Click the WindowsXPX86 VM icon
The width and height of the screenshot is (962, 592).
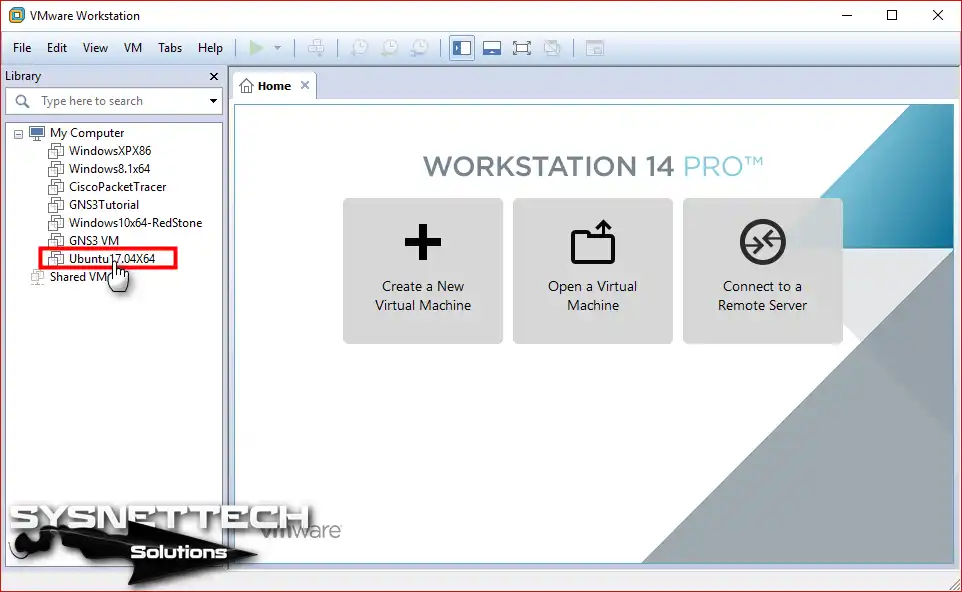[x=56, y=150]
